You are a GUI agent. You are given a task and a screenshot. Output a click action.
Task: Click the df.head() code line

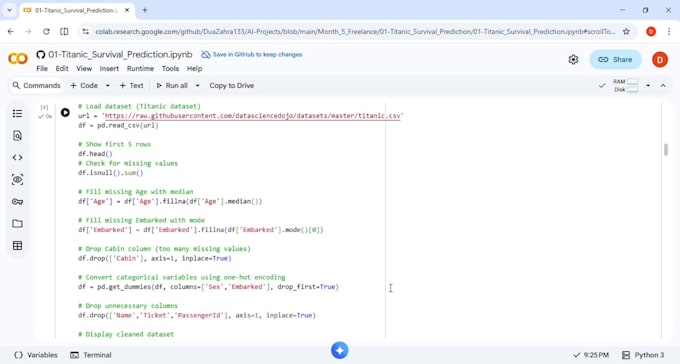[x=95, y=154]
